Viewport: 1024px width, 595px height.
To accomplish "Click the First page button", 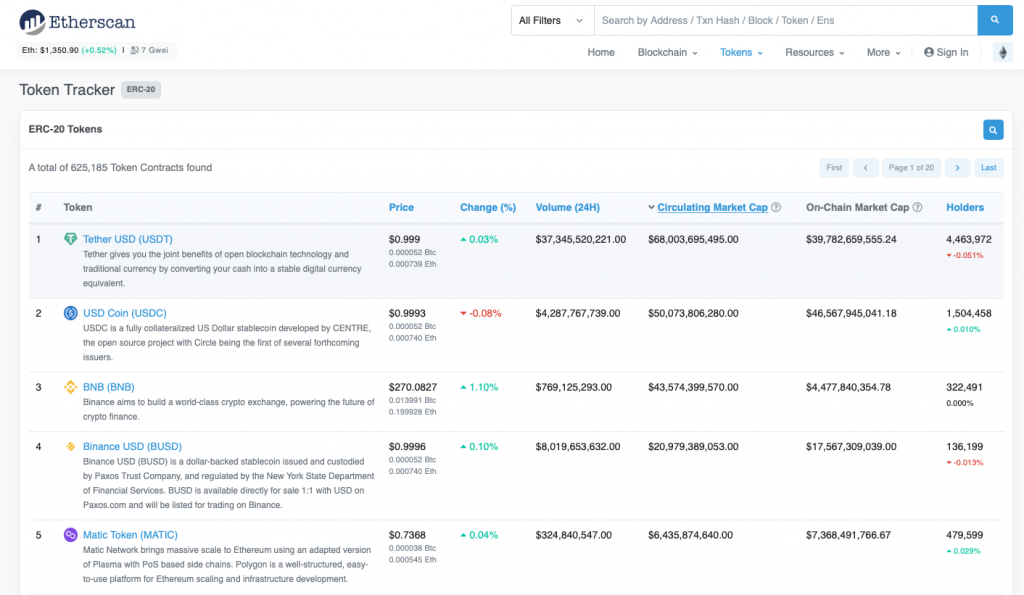I will click(834, 168).
